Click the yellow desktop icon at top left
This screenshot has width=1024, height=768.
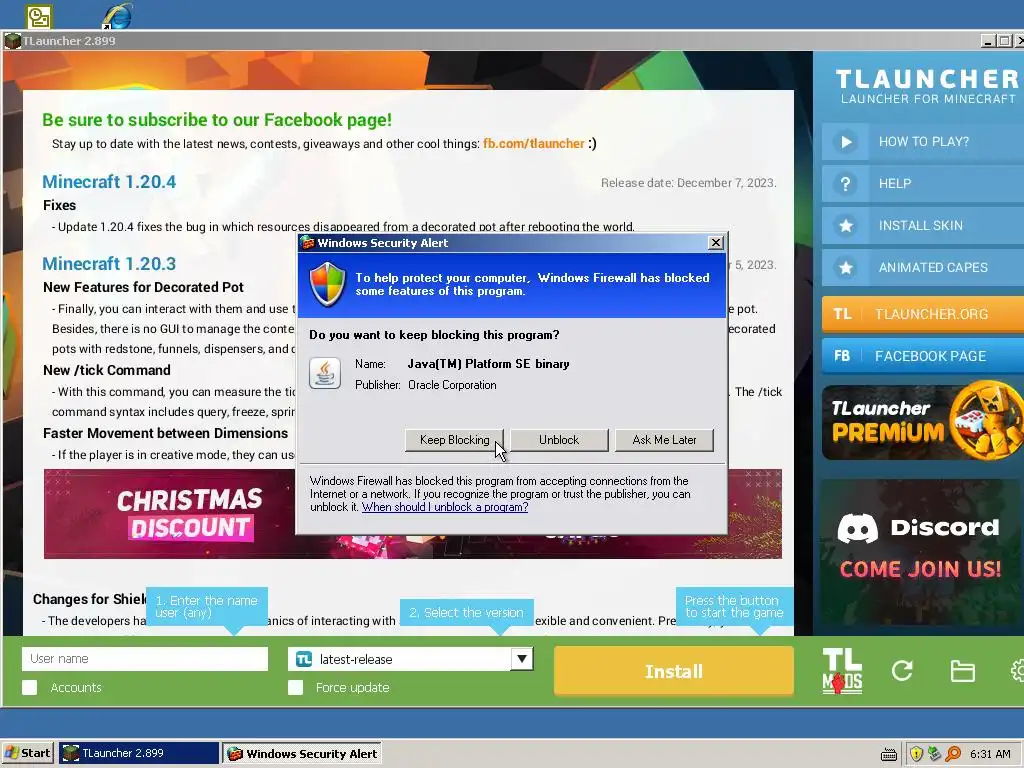pos(39,17)
